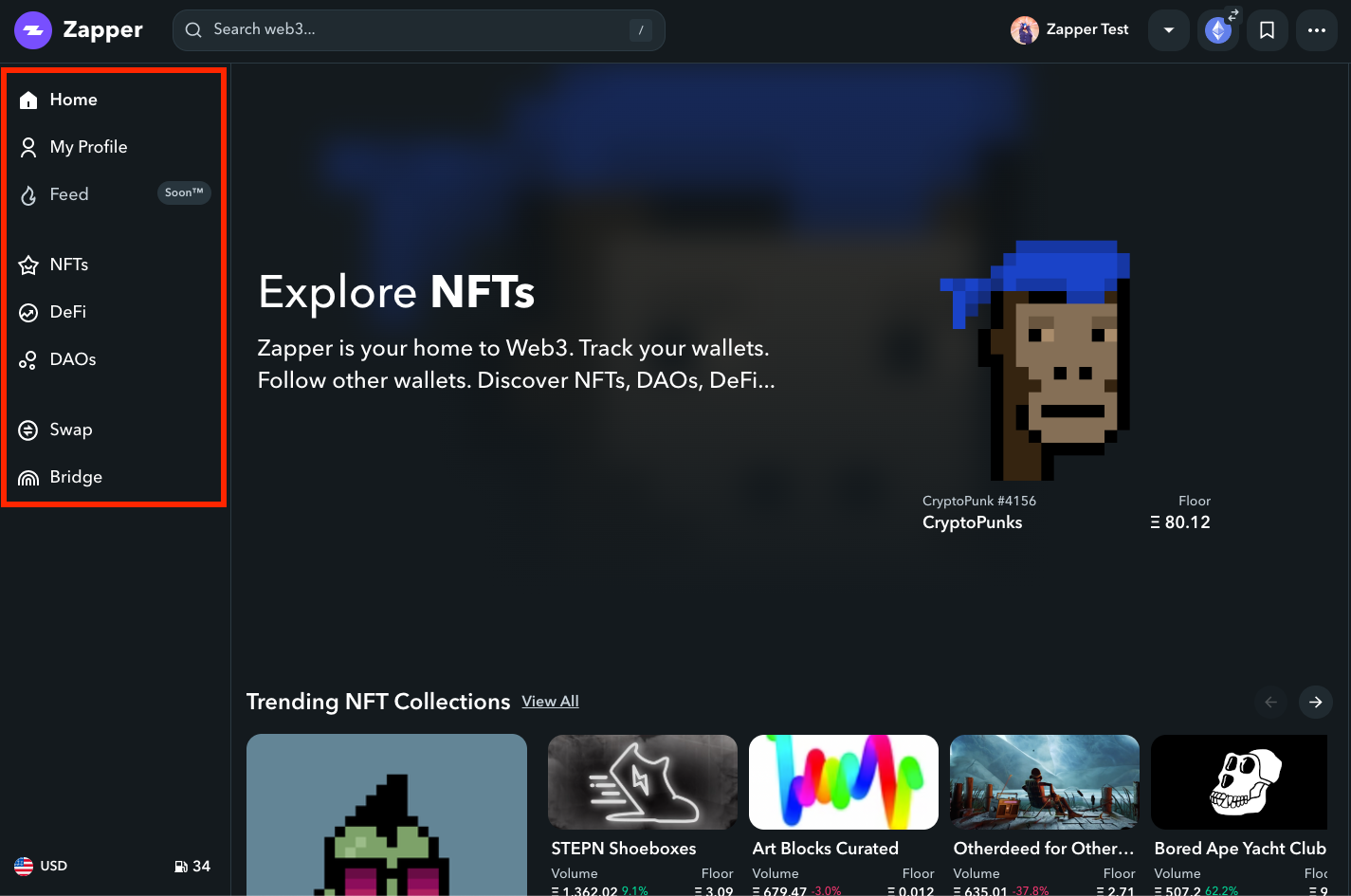Open the first pixel-art trending collection card
Image resolution: width=1351 pixels, height=896 pixels.
click(387, 815)
